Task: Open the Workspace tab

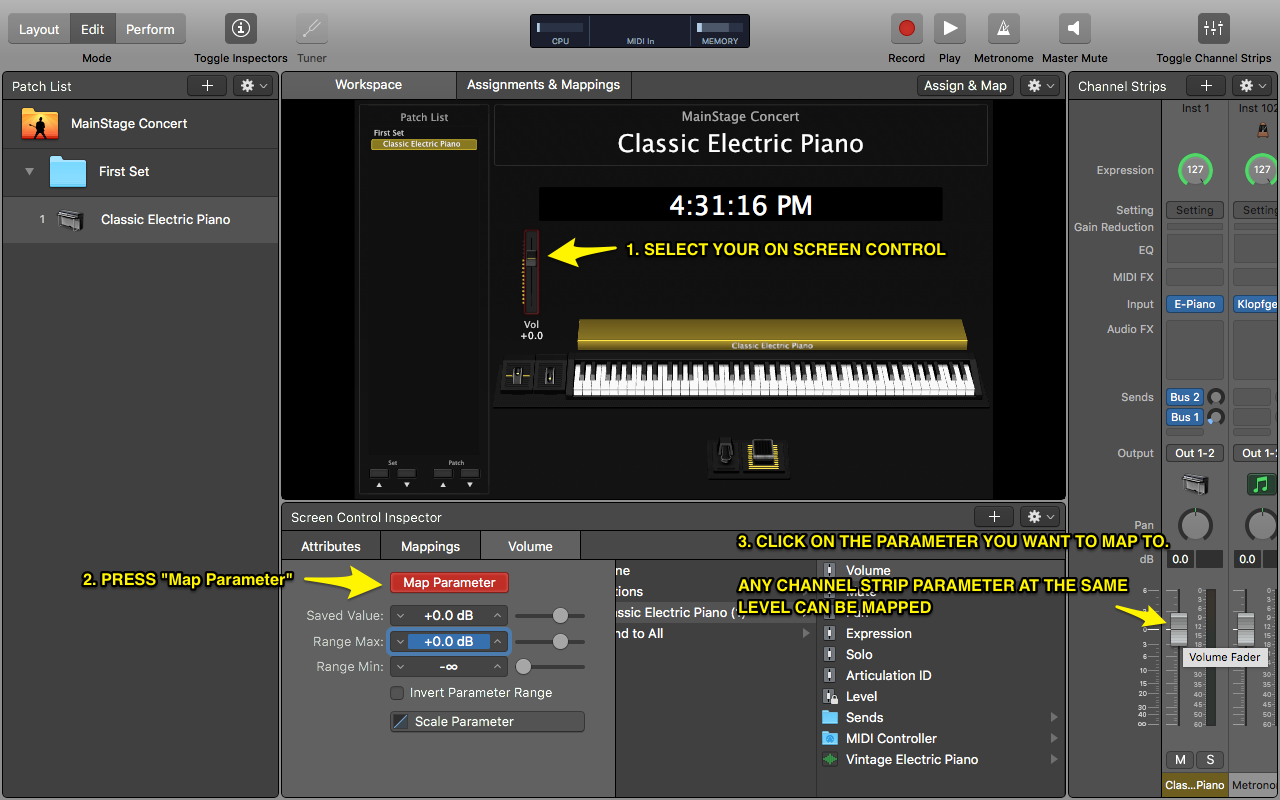Action: [368, 85]
